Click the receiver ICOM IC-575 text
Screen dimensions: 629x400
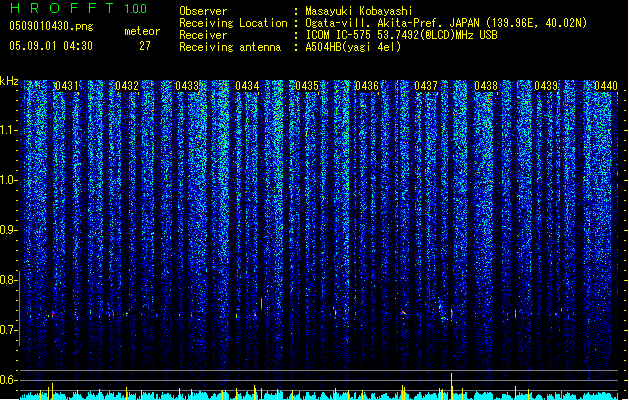401,35
